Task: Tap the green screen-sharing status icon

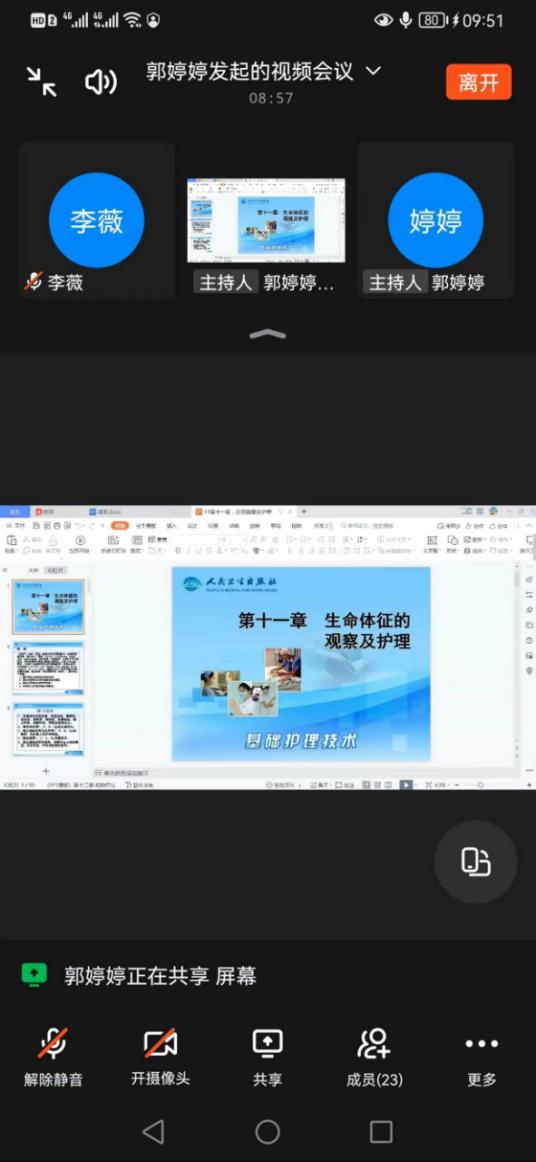Action: pyautogui.click(x=34, y=975)
